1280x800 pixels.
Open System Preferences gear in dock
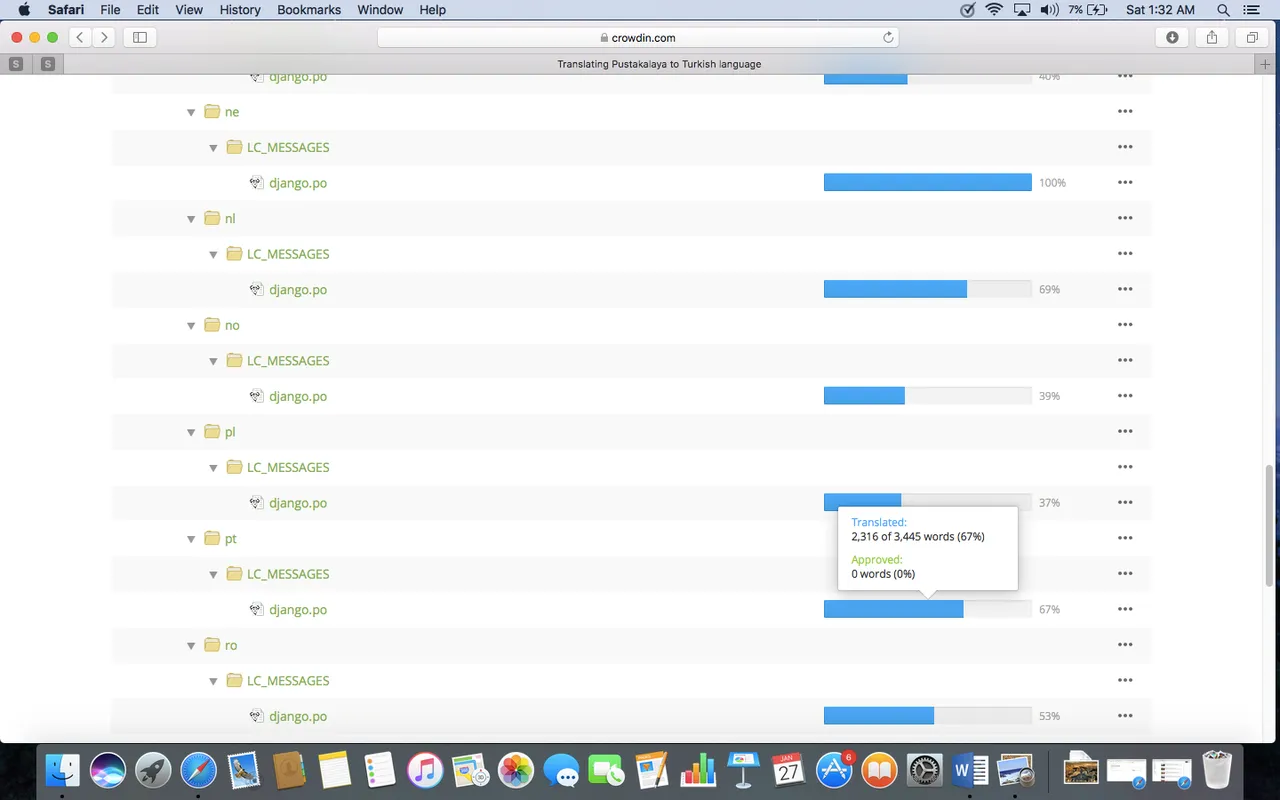924,770
